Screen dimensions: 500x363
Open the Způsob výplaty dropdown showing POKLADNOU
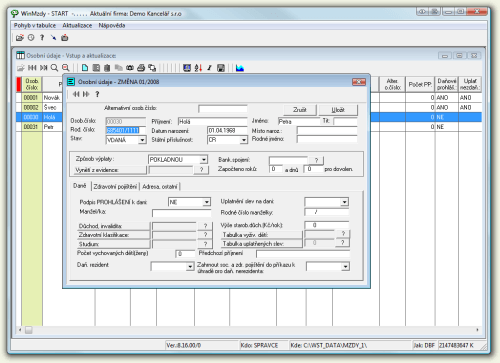pyautogui.click(x=204, y=160)
